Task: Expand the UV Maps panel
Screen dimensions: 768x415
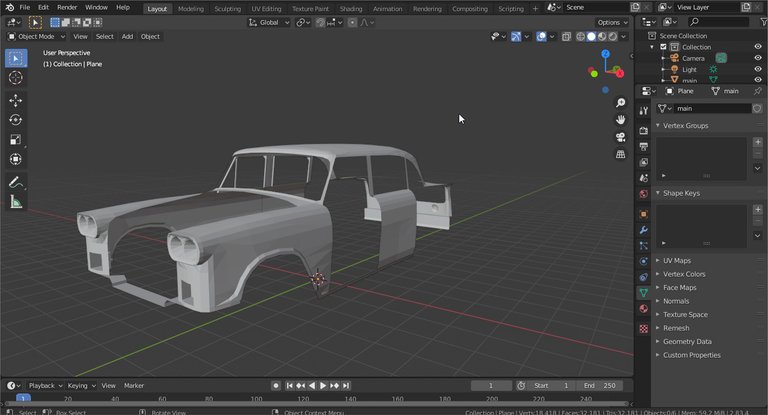Action: click(x=677, y=261)
